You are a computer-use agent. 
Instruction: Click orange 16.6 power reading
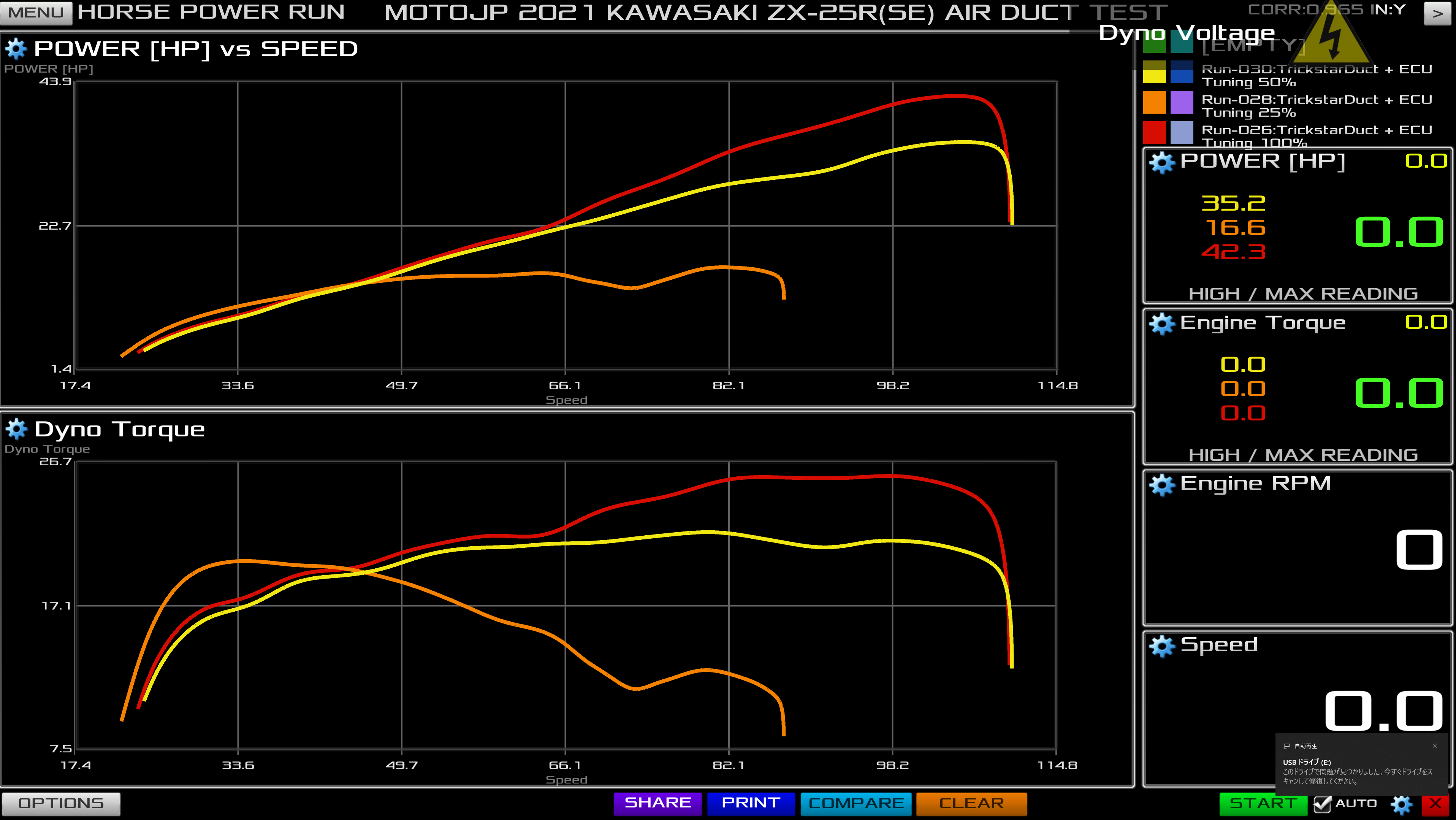(x=1235, y=227)
